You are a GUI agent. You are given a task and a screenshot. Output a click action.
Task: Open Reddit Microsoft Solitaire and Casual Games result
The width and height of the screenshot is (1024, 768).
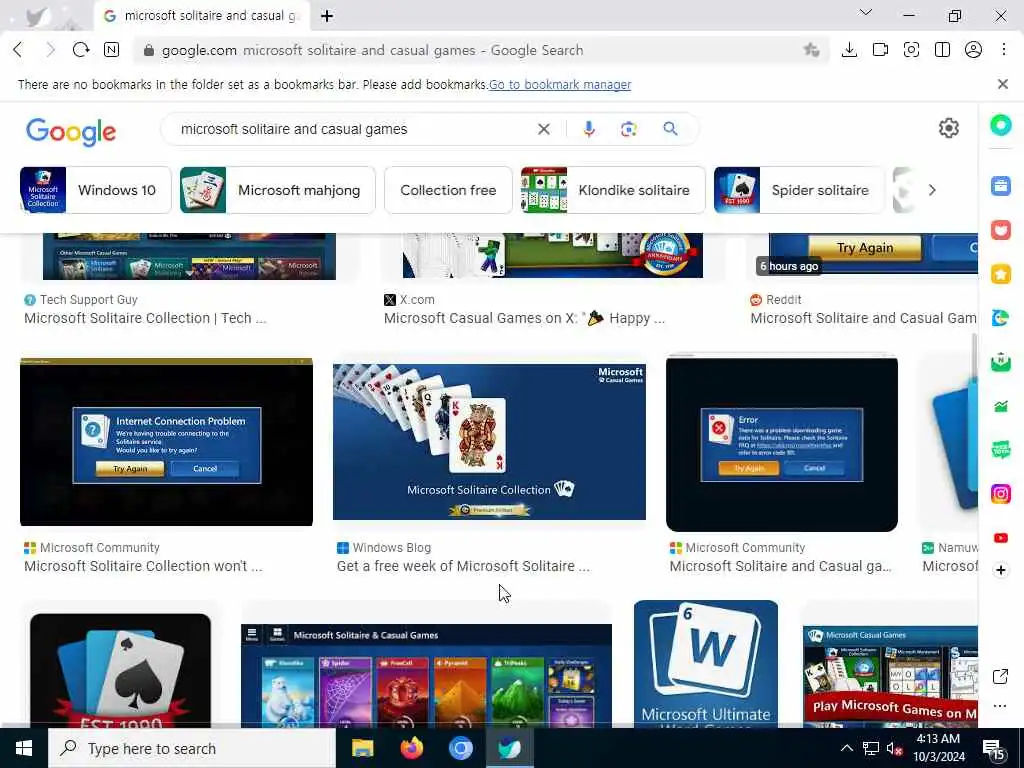click(x=863, y=318)
